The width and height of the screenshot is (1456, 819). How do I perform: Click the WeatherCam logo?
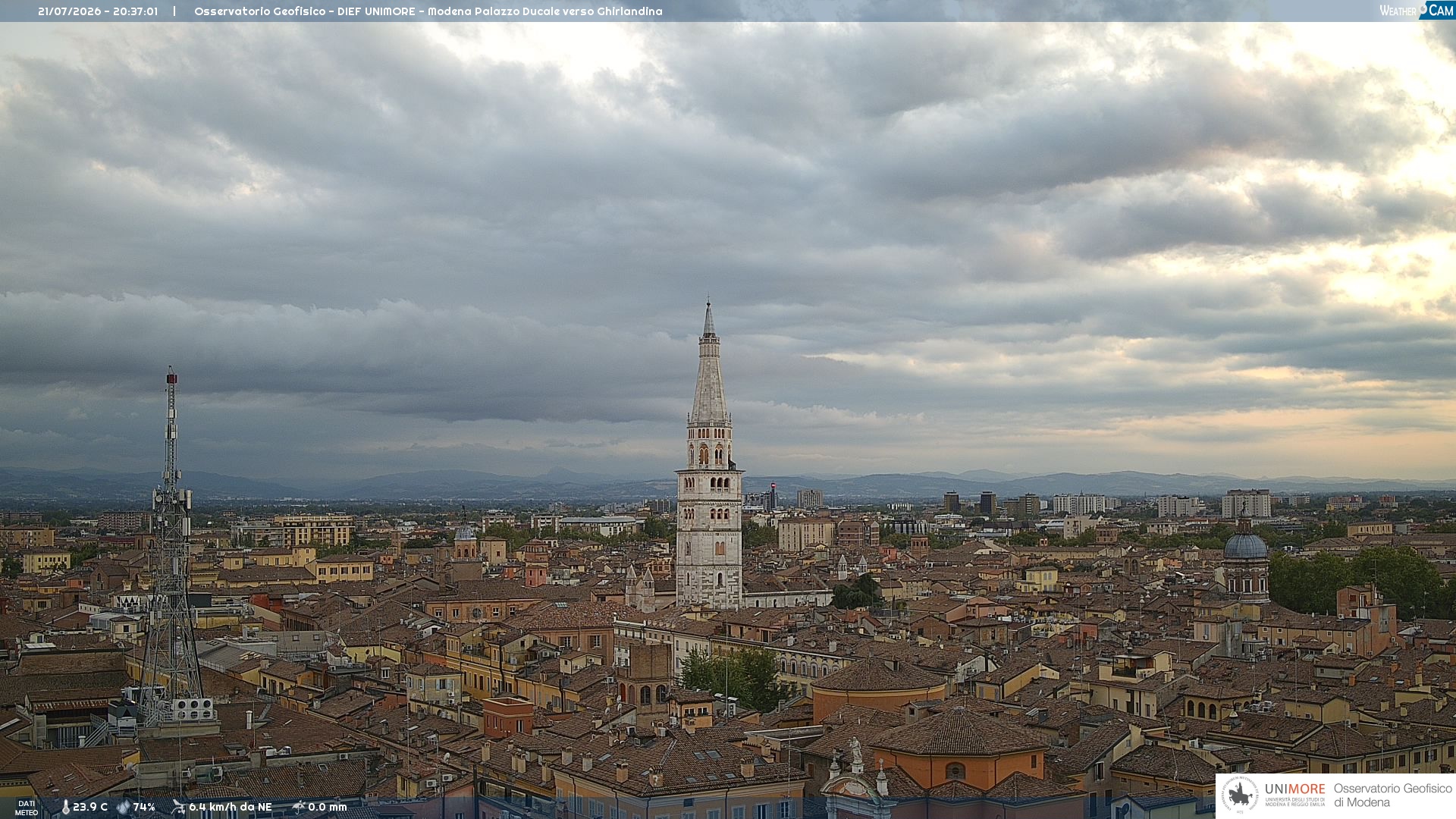[x=1416, y=11]
